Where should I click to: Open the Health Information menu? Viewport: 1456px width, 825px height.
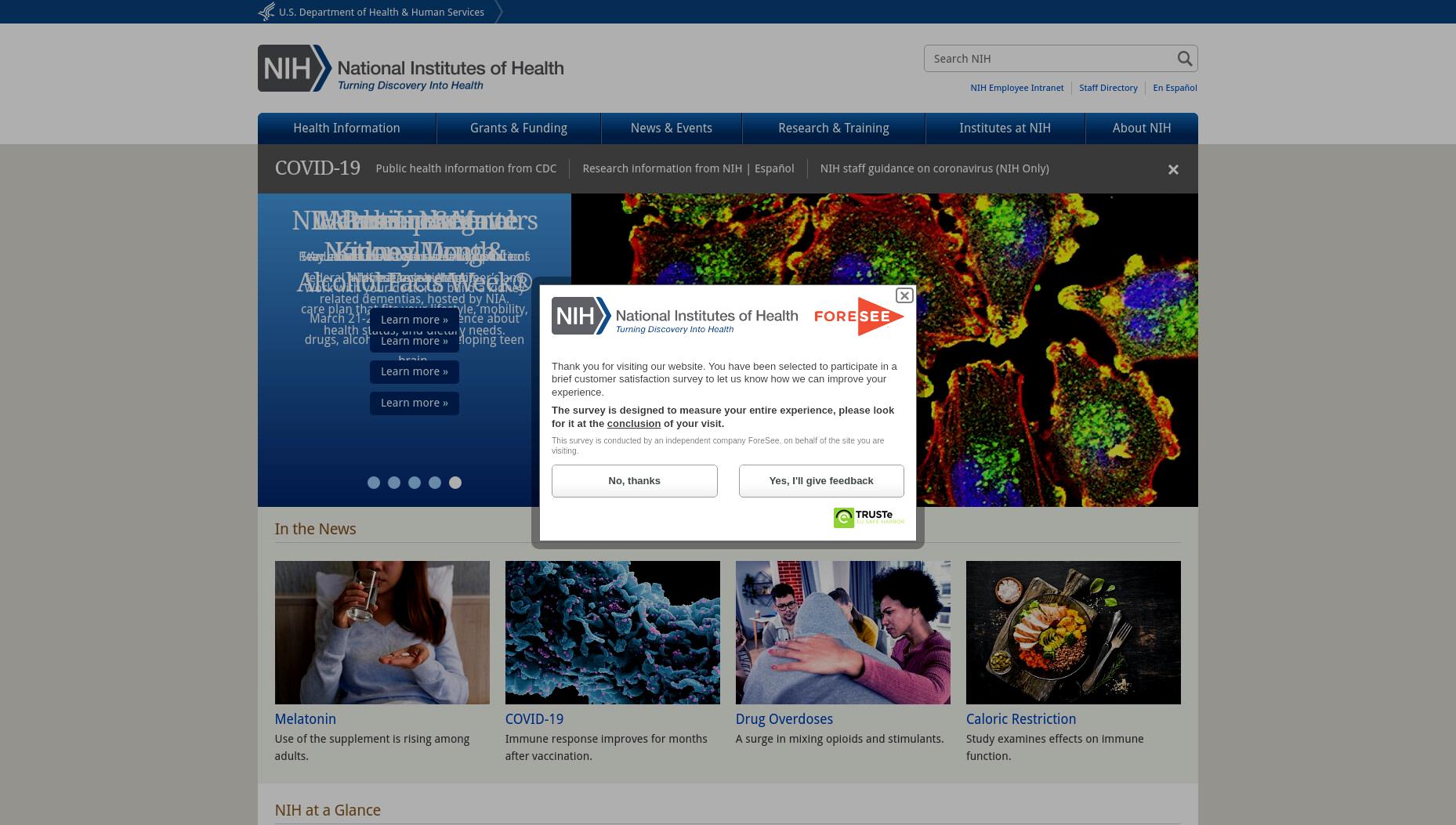(346, 128)
